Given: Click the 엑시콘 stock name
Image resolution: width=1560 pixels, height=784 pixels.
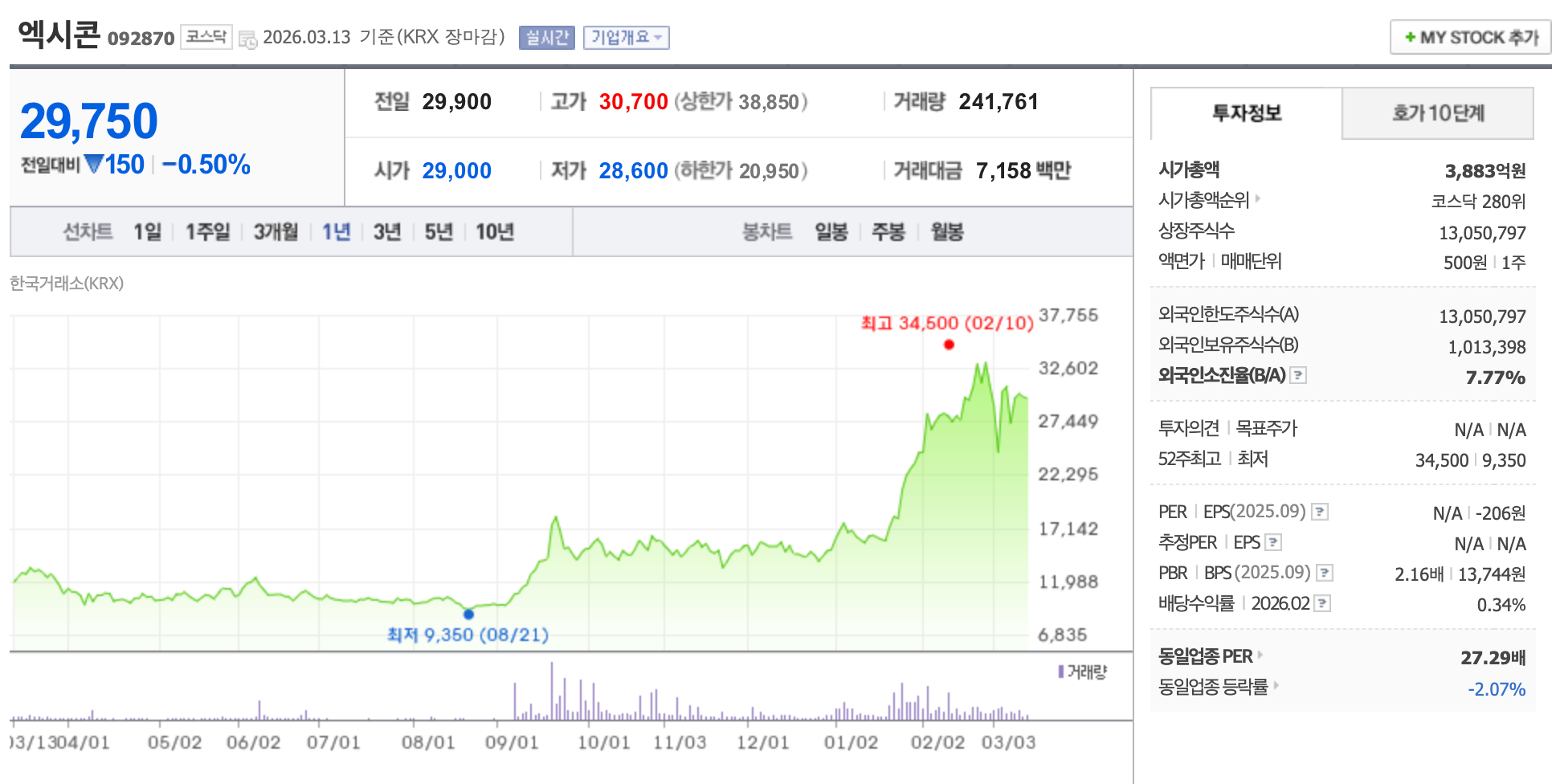Looking at the screenshot, I should (59, 35).
